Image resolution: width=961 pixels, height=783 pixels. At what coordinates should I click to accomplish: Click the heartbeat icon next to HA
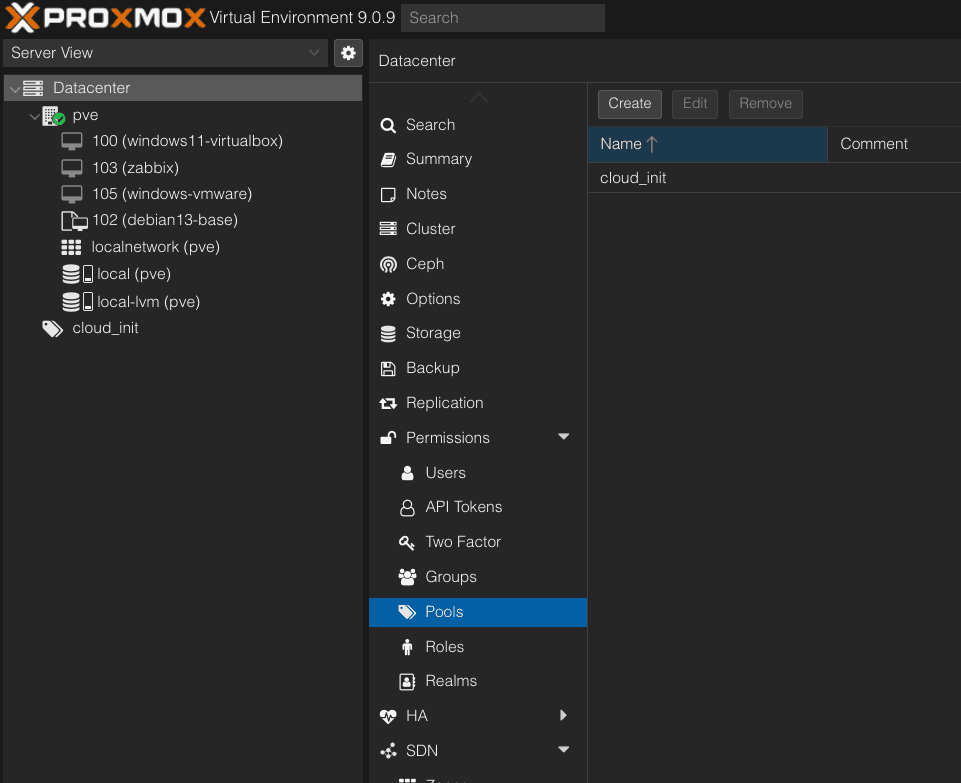click(x=388, y=716)
